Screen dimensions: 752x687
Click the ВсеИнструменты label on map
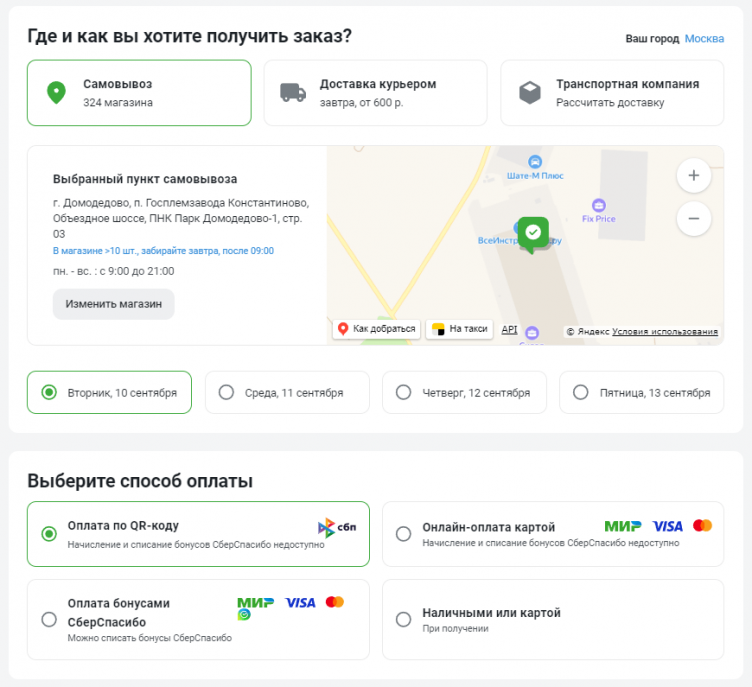(x=498, y=240)
